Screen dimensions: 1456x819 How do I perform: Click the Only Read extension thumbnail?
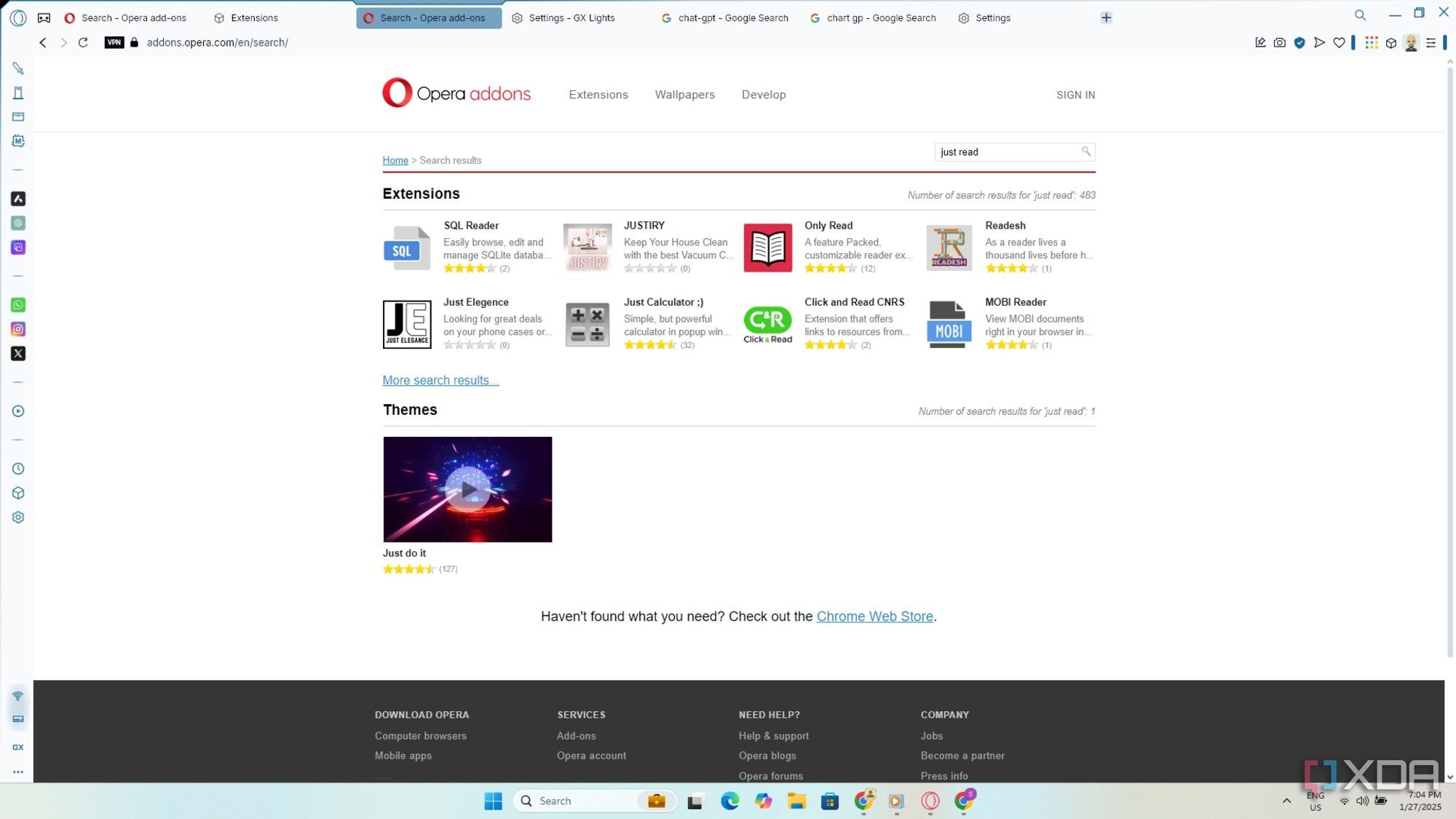coord(768,247)
